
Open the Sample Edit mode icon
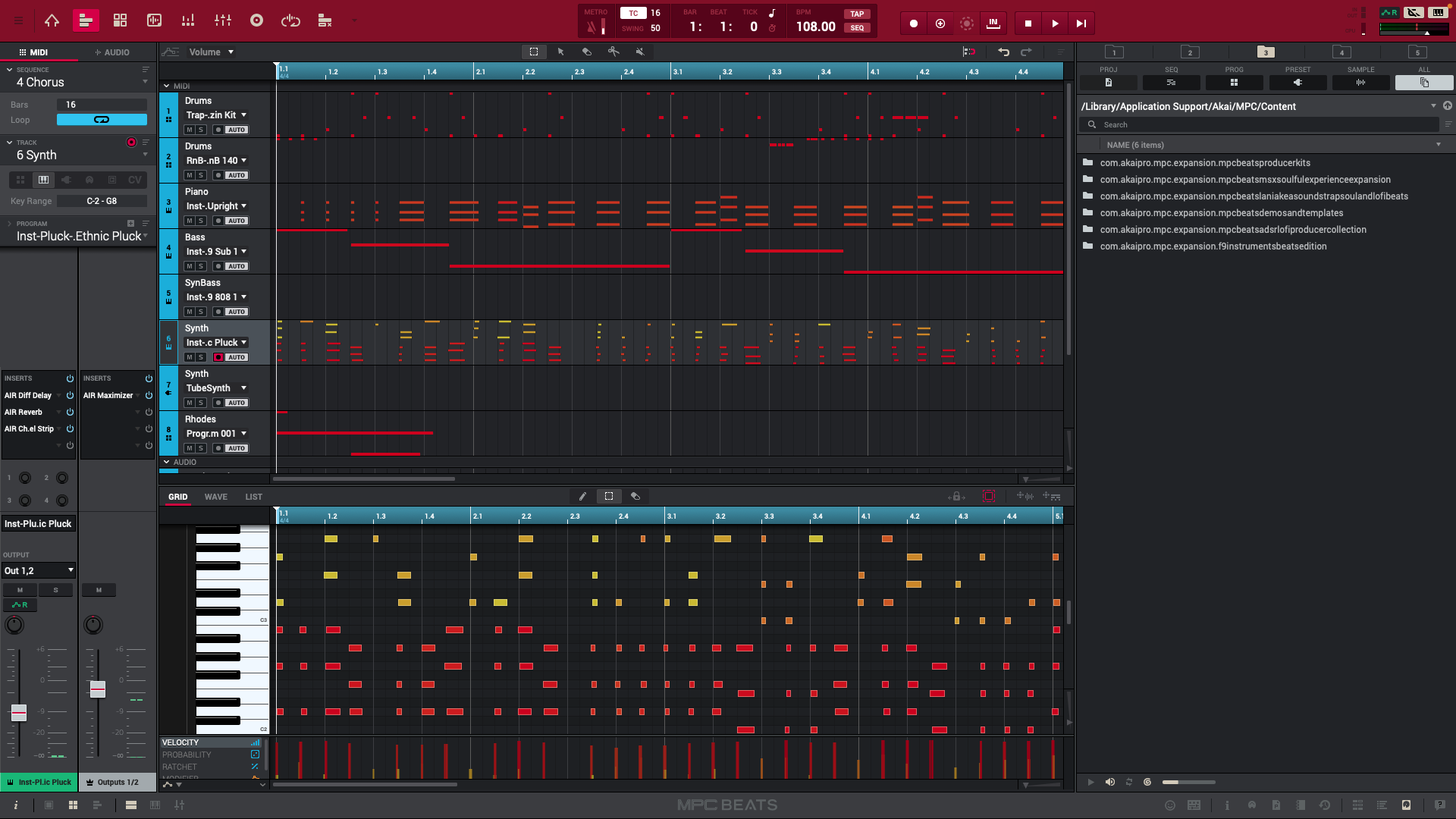click(x=154, y=20)
